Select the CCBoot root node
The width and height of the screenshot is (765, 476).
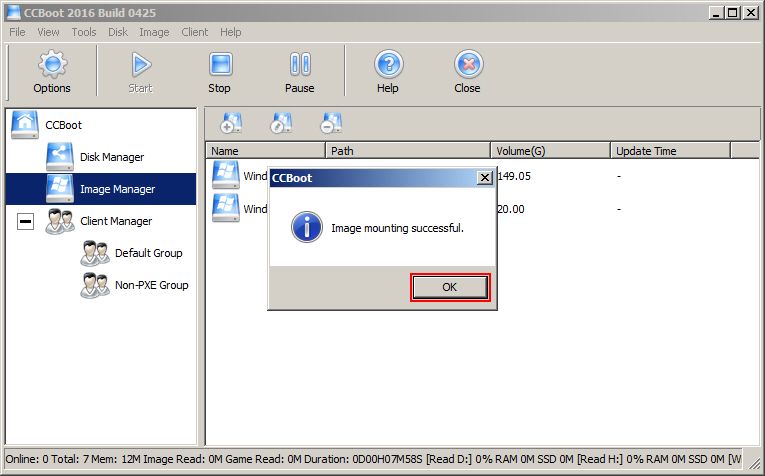point(63,125)
